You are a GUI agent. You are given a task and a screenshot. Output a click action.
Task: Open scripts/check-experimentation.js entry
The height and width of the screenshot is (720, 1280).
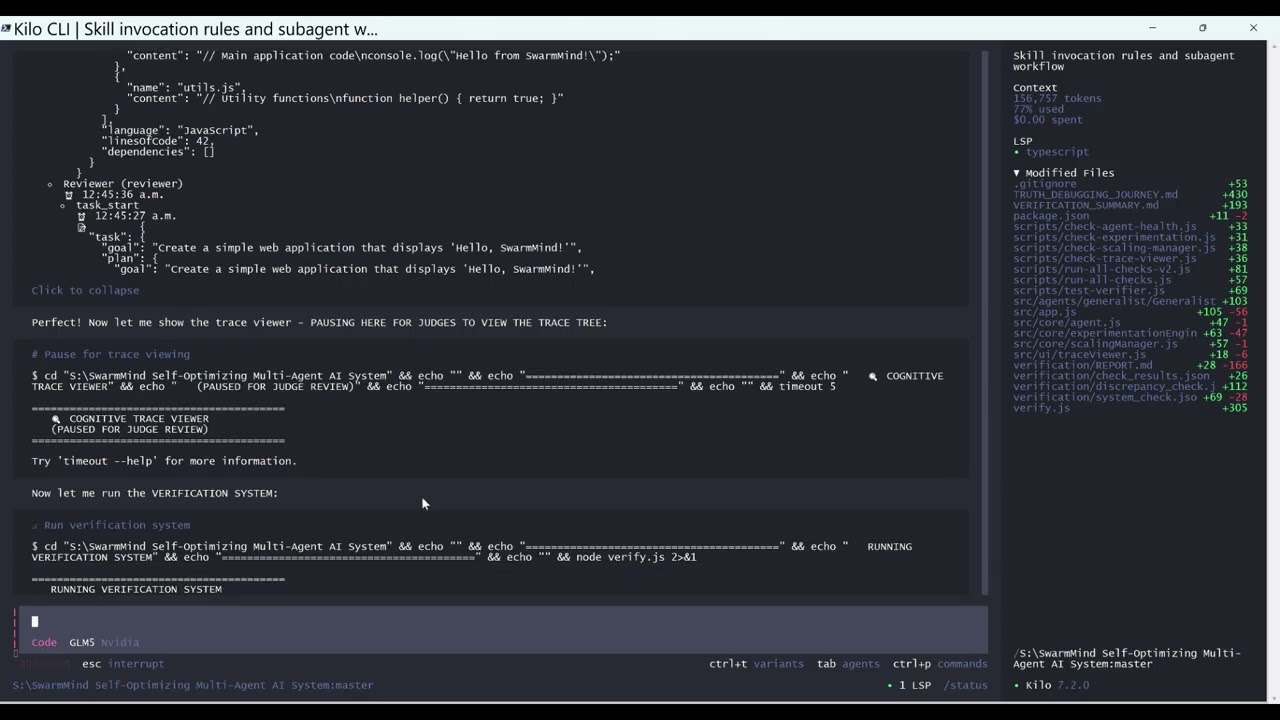[1114, 237]
